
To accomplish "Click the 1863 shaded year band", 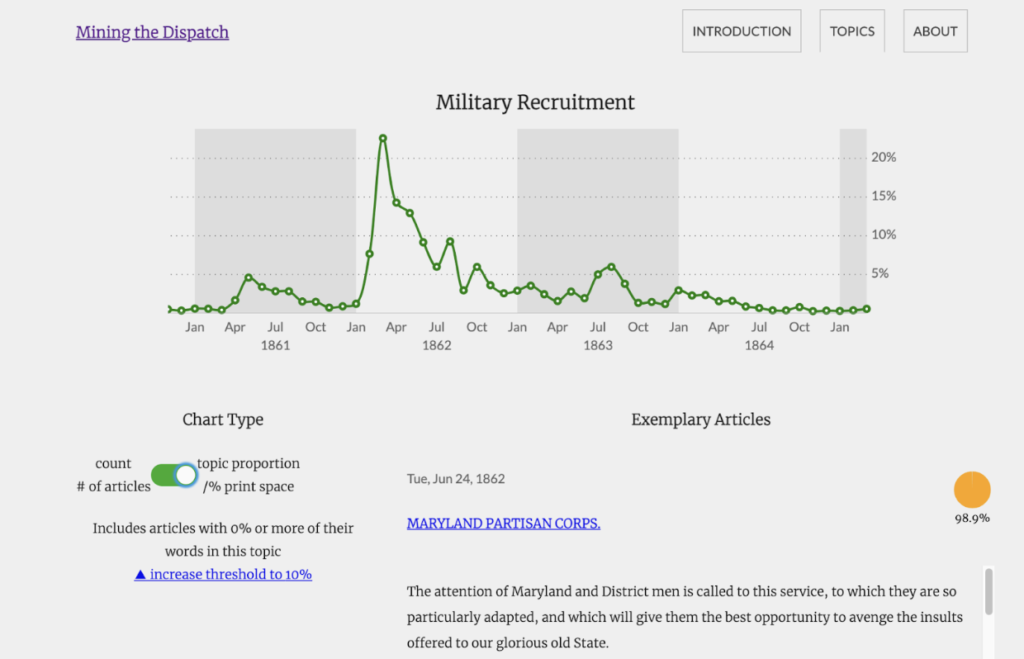I will click(x=598, y=221).
